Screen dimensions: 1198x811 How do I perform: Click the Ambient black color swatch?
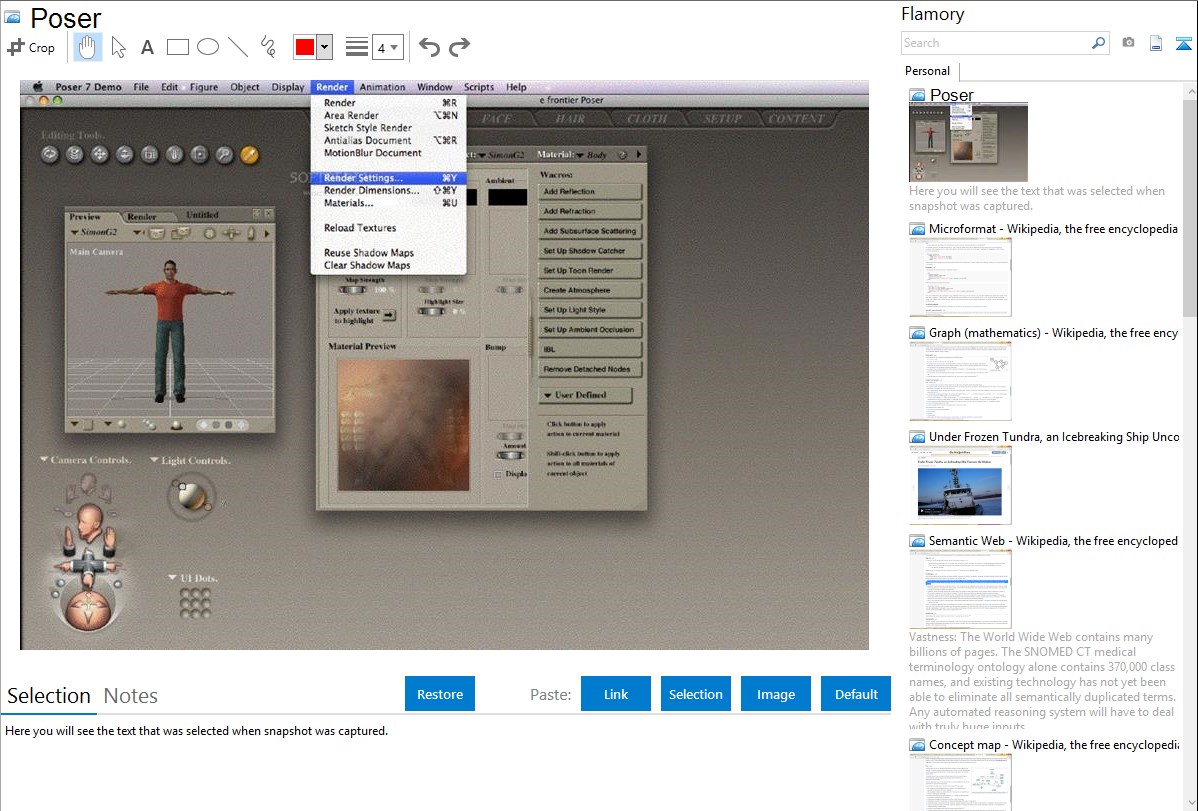click(x=507, y=197)
